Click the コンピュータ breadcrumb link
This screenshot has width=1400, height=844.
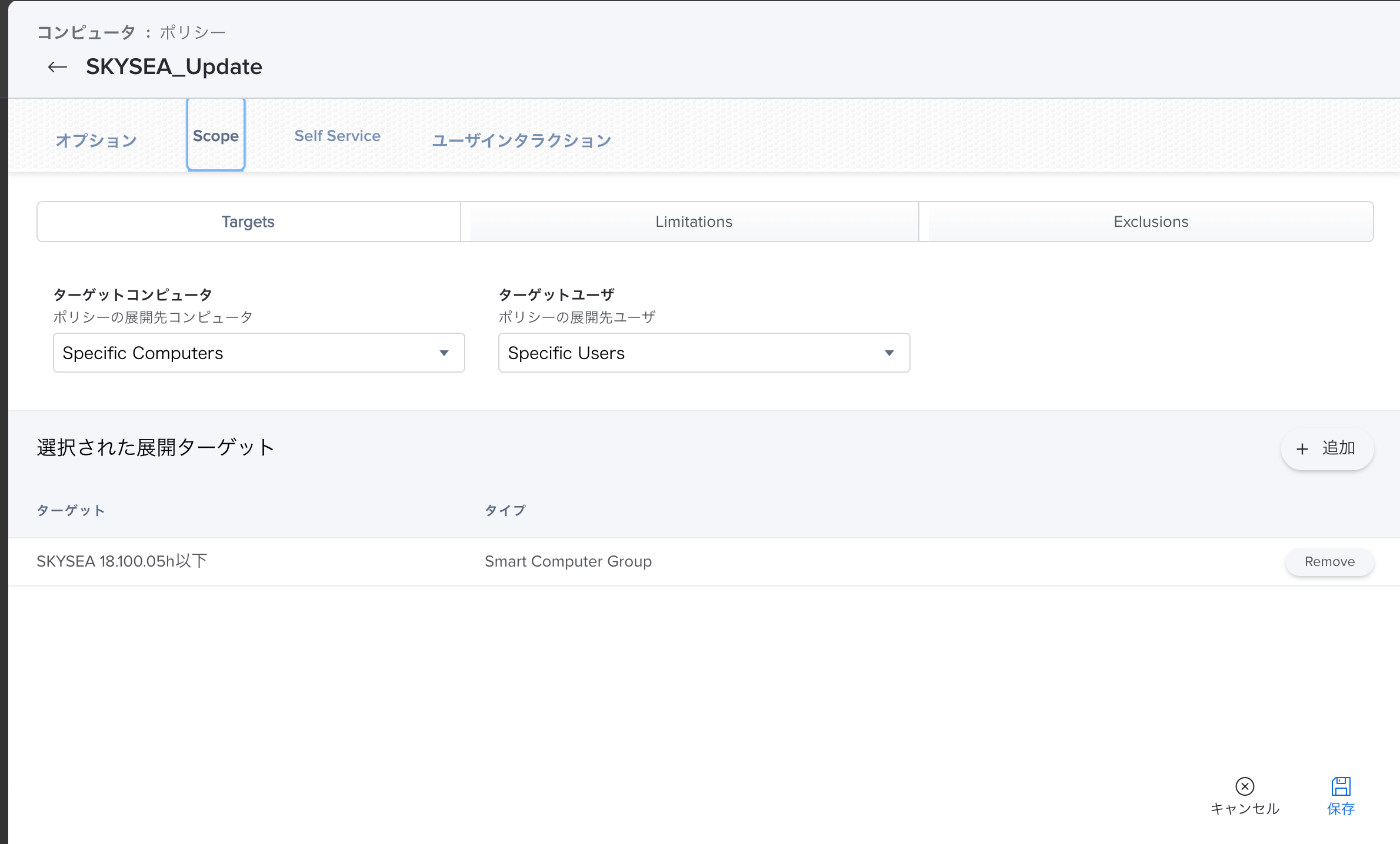[86, 32]
